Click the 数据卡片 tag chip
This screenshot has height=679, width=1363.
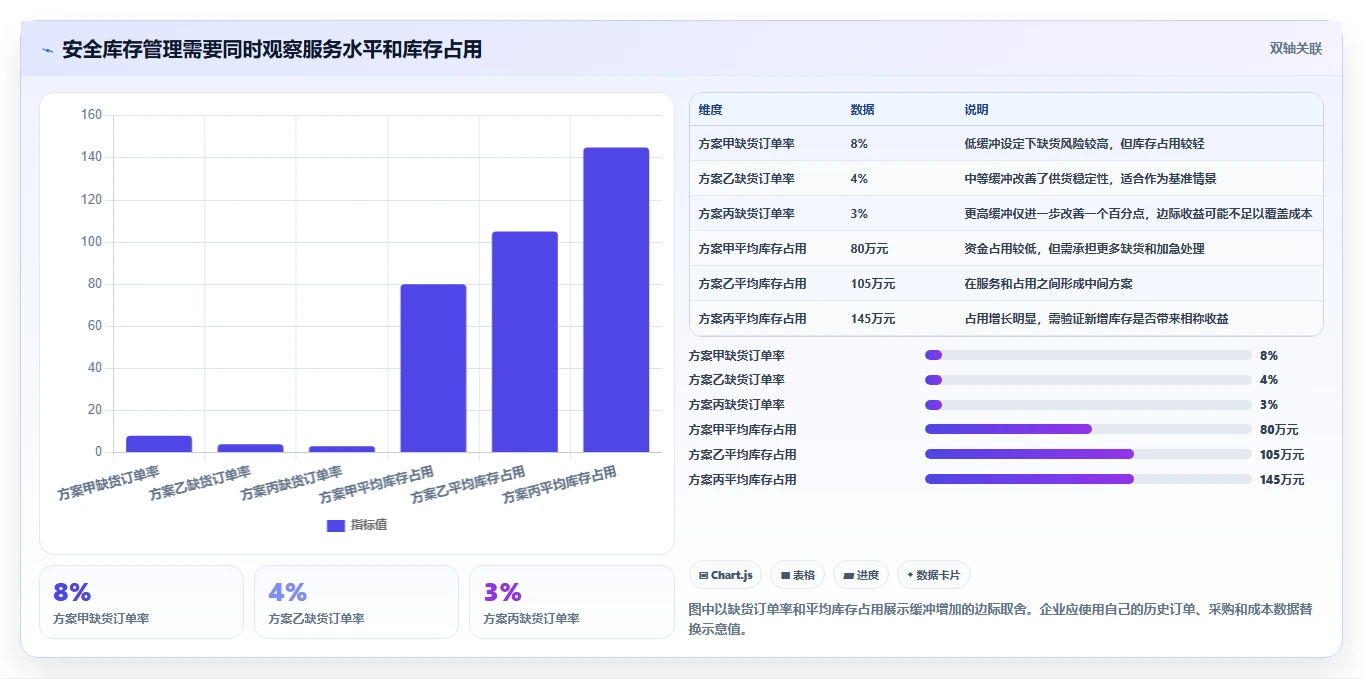point(933,575)
